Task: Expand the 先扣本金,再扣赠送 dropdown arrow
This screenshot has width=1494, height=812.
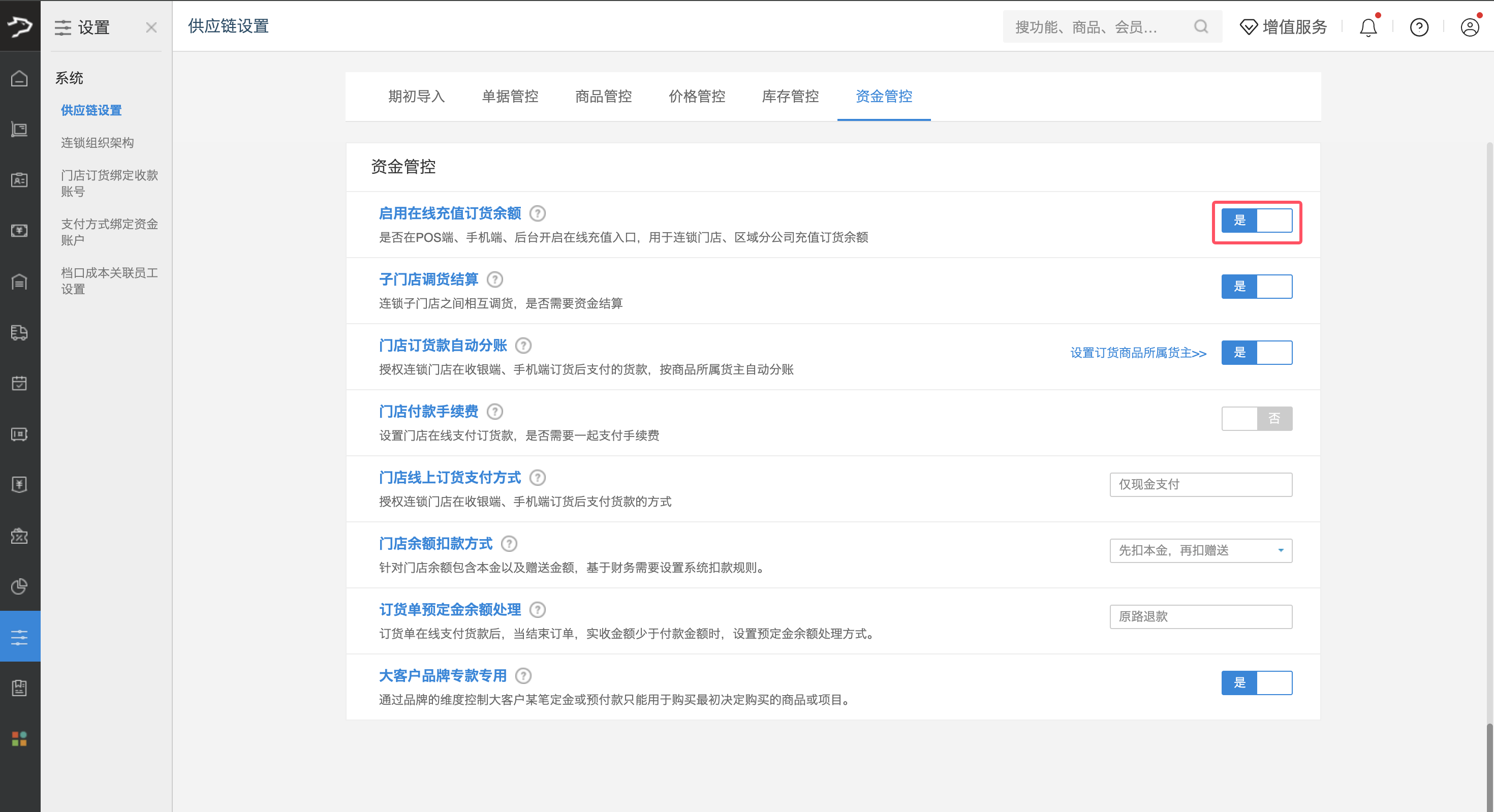Action: click(1281, 551)
